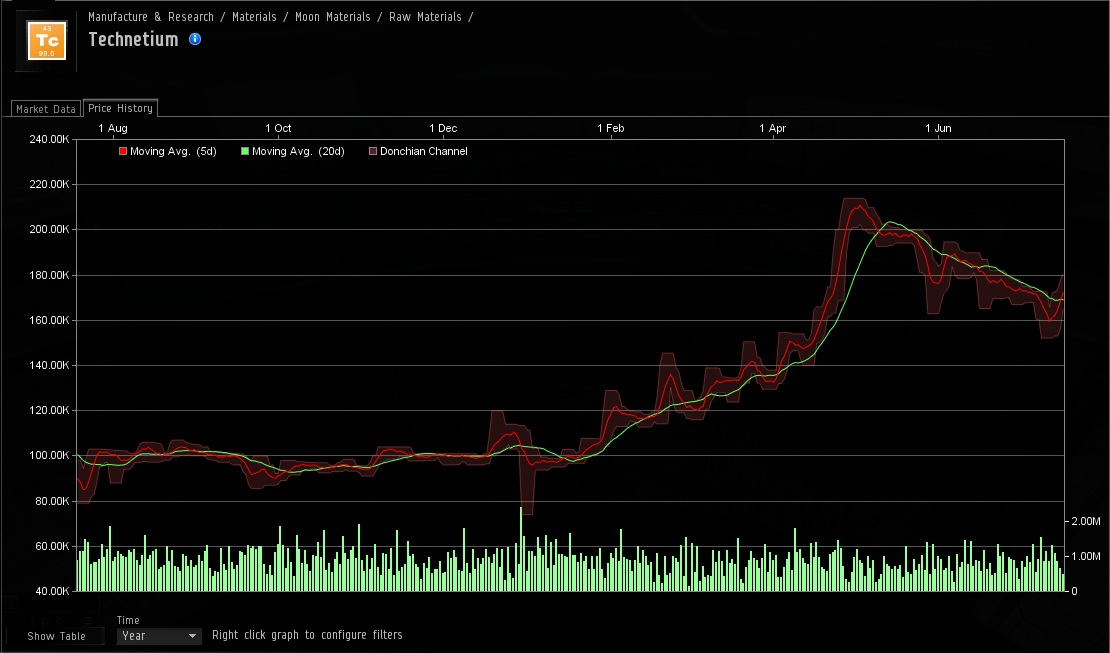Click the 120.00K price axis label
The width and height of the screenshot is (1110, 653).
(x=50, y=410)
